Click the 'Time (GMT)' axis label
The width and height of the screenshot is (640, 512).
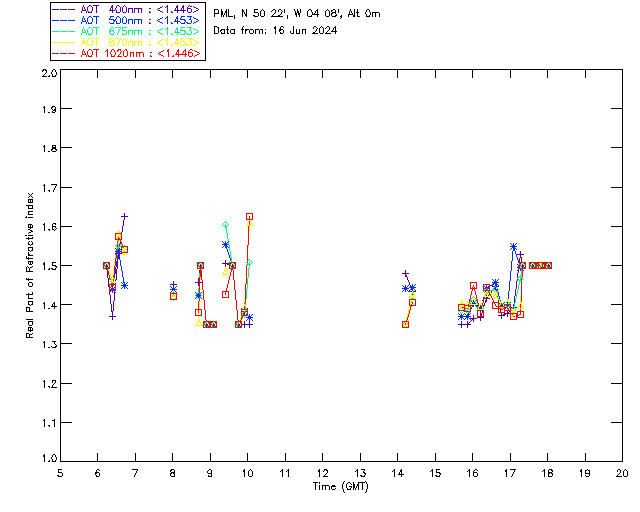[342, 487]
